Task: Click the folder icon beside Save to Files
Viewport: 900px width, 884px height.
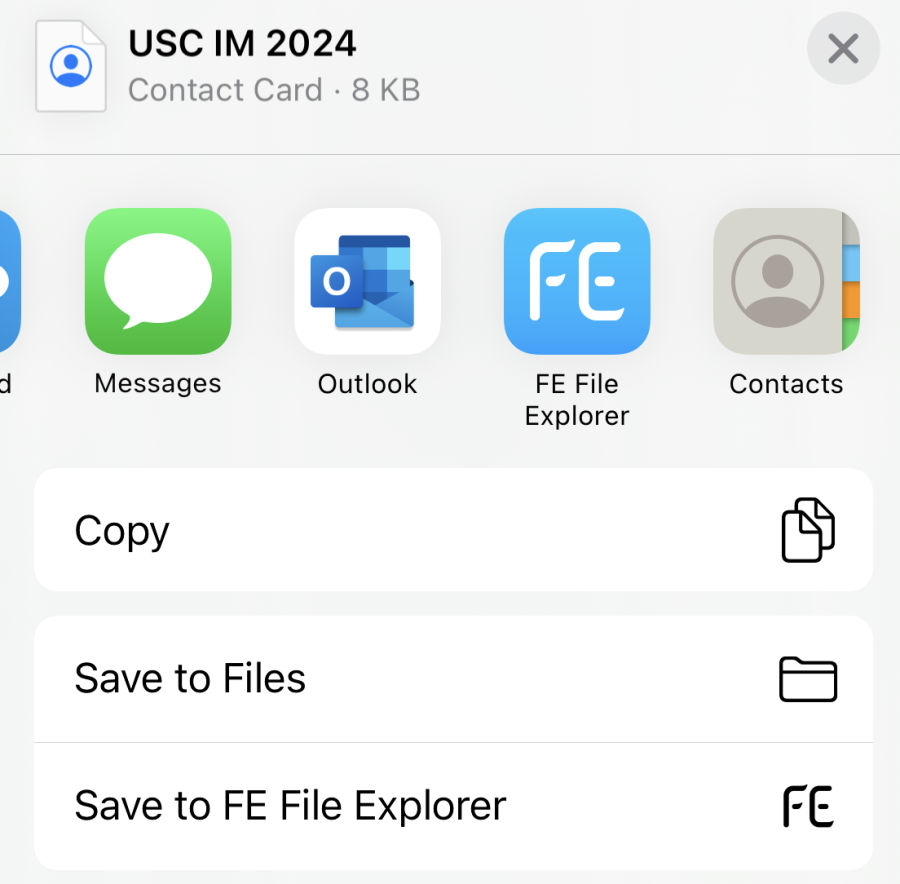Action: point(807,680)
